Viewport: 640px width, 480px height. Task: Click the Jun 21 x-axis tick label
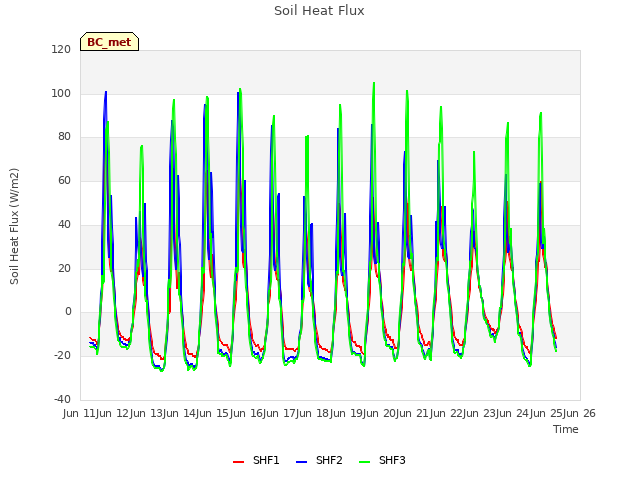click(x=414, y=413)
